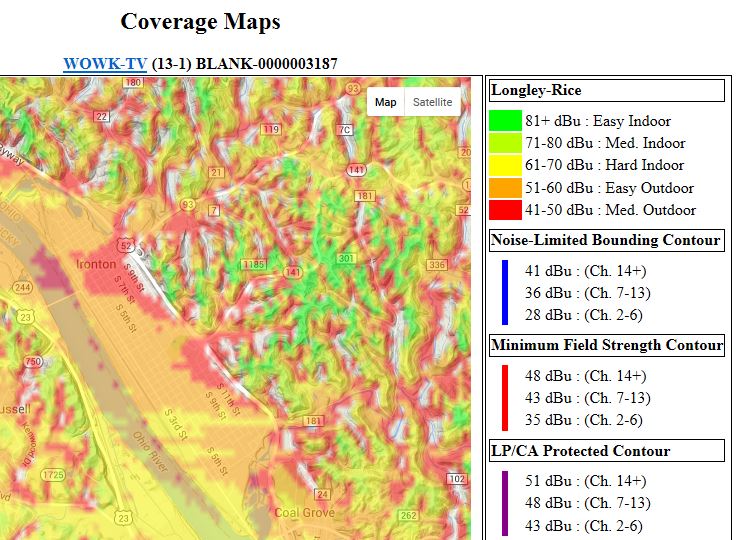This screenshot has height=540, width=738.
Task: Click the yellow 61-70 dBu Hard Indoor swatch
Action: coord(505,166)
